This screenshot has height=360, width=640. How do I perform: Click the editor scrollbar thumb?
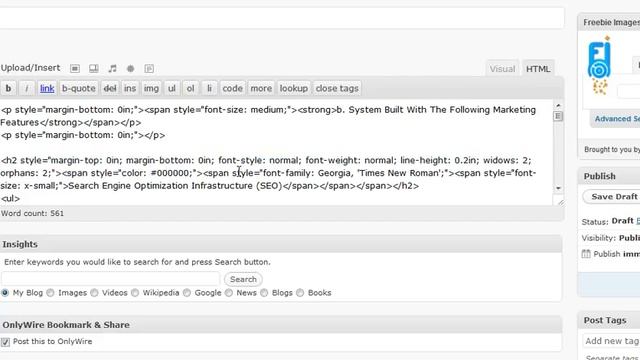558,116
